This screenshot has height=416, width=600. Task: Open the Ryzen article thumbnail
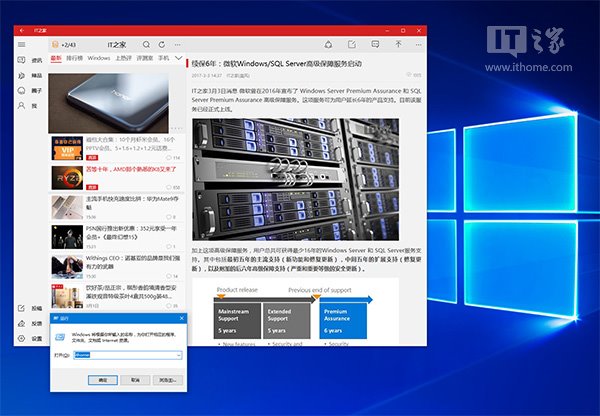pos(67,178)
